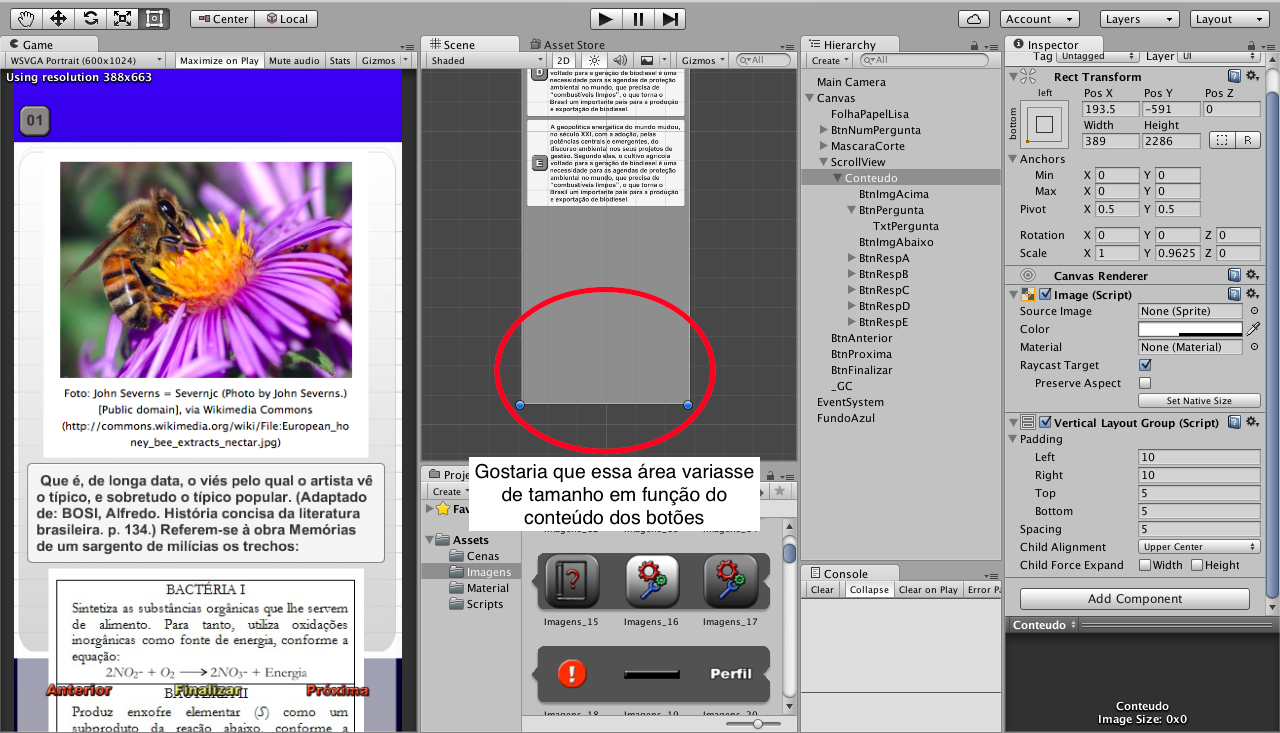Image resolution: width=1280 pixels, height=733 pixels.
Task: Click Console Clear button
Action: (822, 590)
